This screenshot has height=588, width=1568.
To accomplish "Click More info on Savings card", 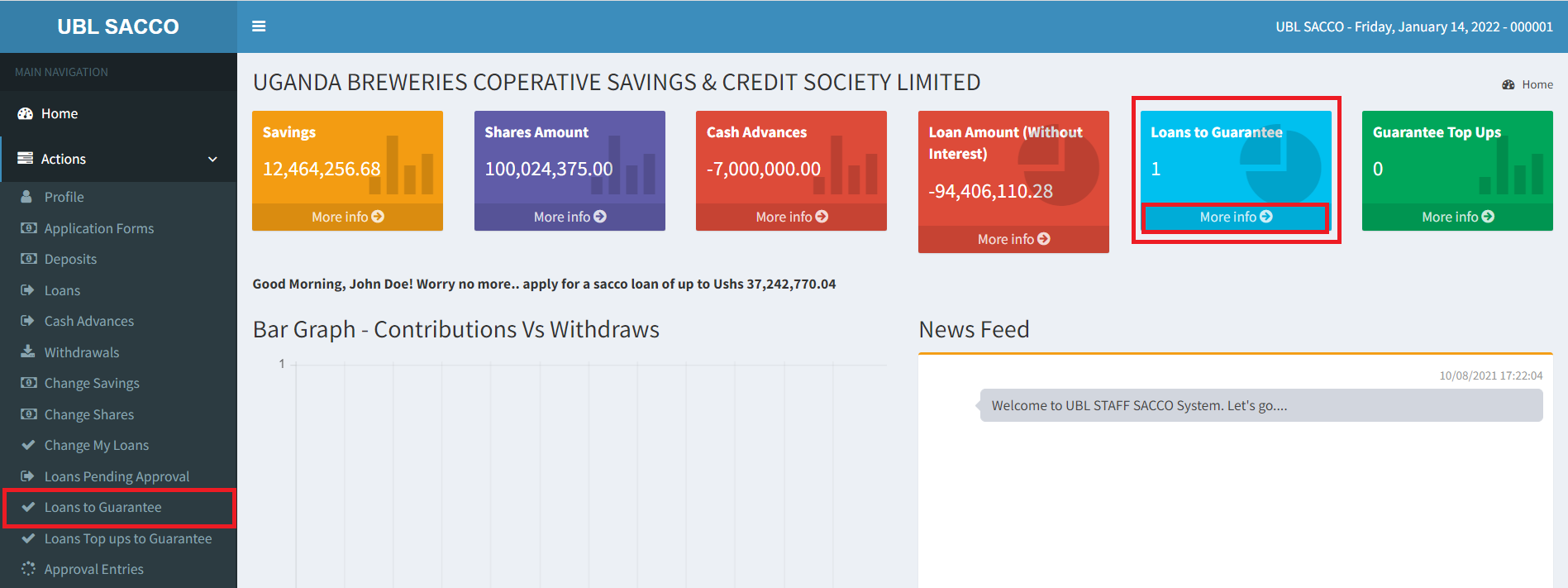I will point(347,217).
